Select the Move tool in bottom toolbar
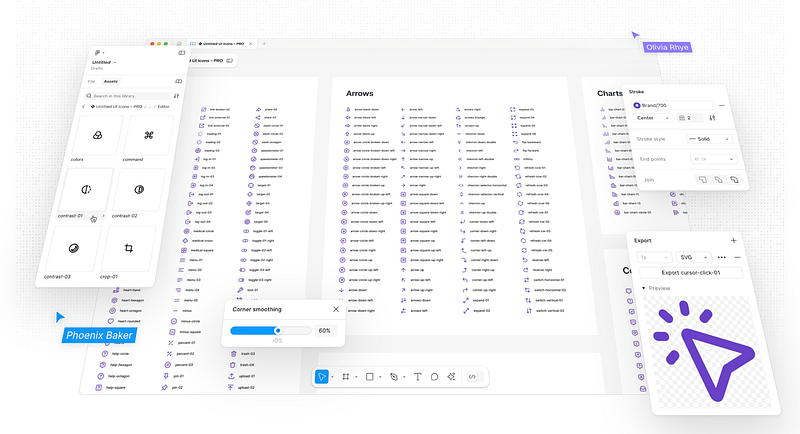The image size is (800, 434). (x=321, y=377)
